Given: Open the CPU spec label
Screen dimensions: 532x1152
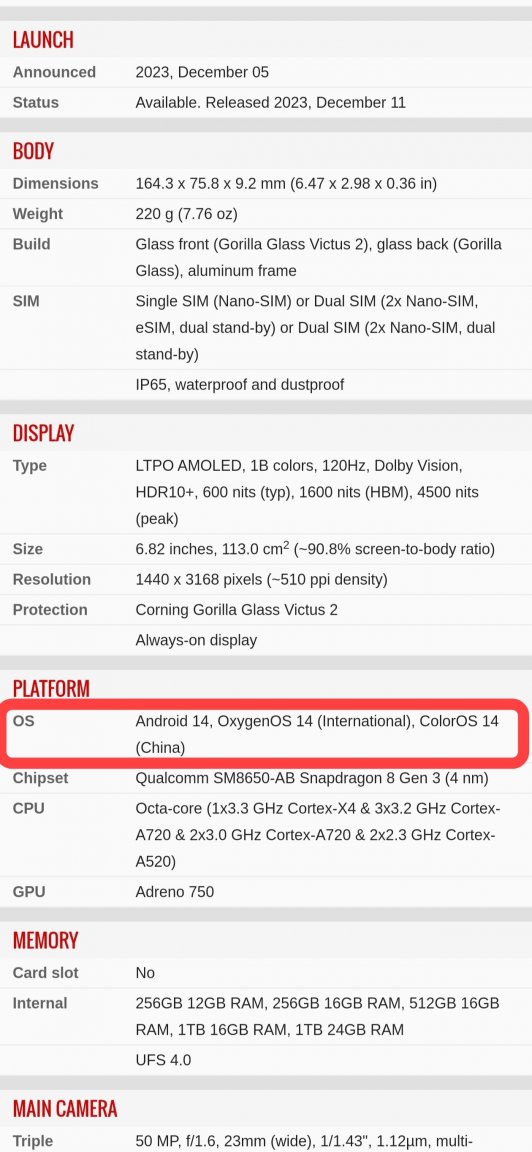Looking at the screenshot, I should click(x=29, y=808).
